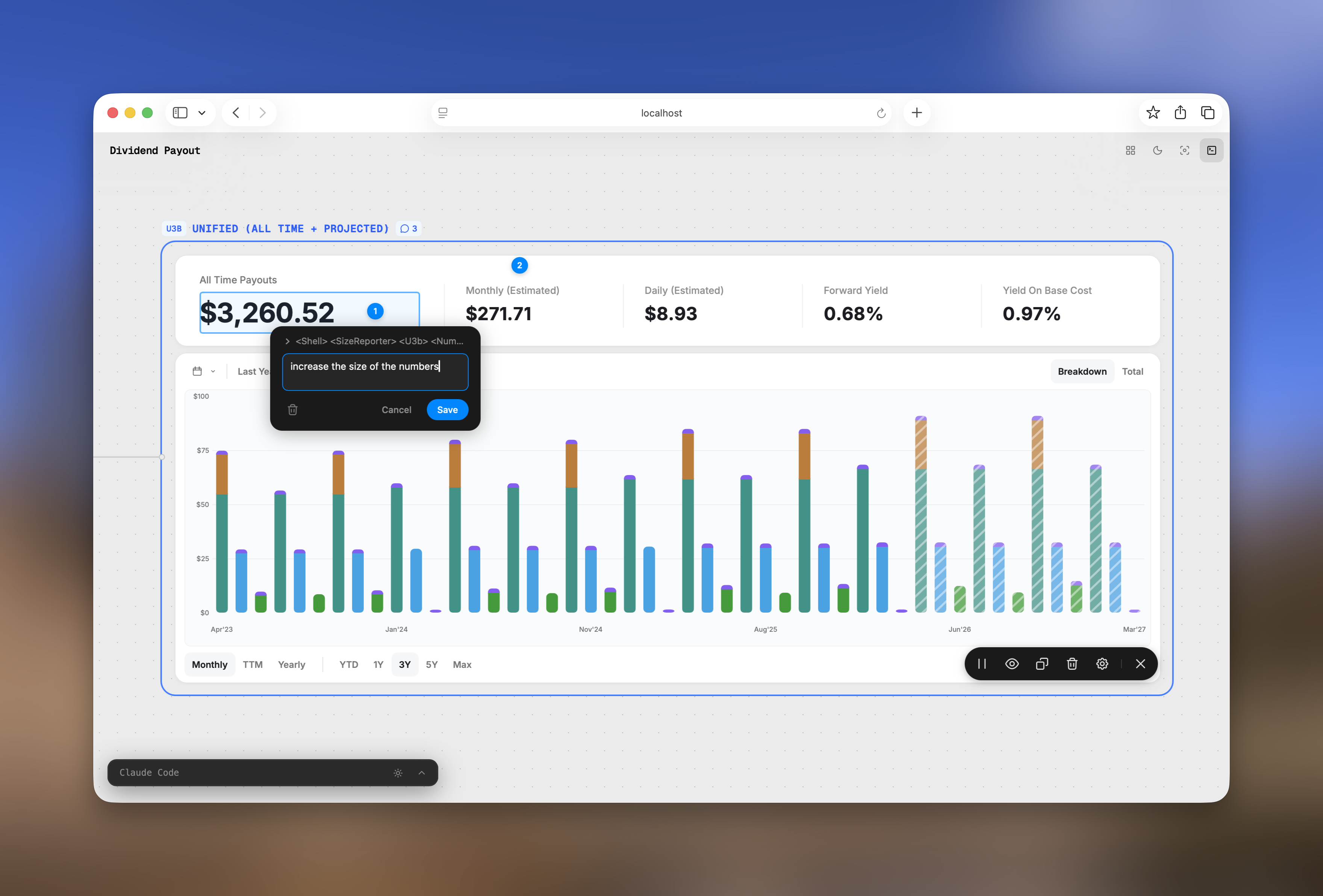Click the focus frame icon in header

[1185, 150]
